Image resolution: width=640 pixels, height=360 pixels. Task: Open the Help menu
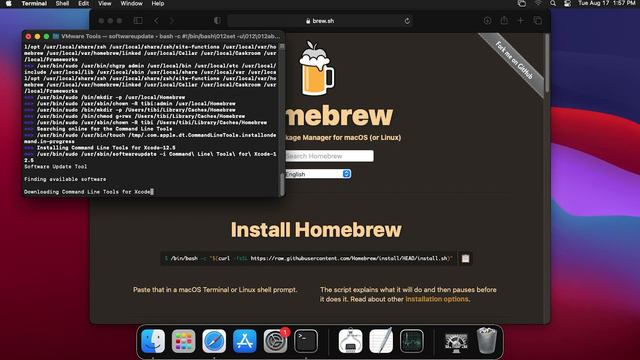pos(158,4)
